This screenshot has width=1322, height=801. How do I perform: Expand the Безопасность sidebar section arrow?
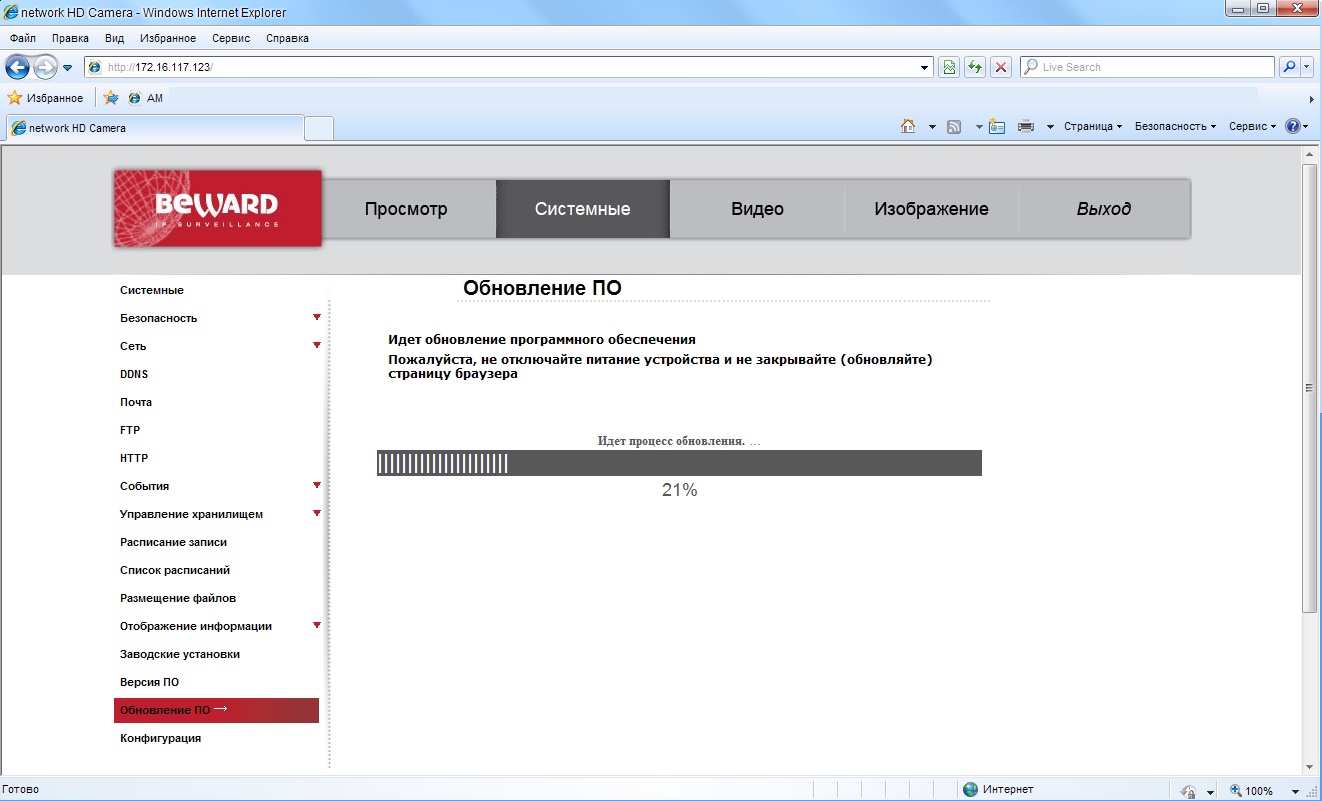pyautogui.click(x=316, y=318)
